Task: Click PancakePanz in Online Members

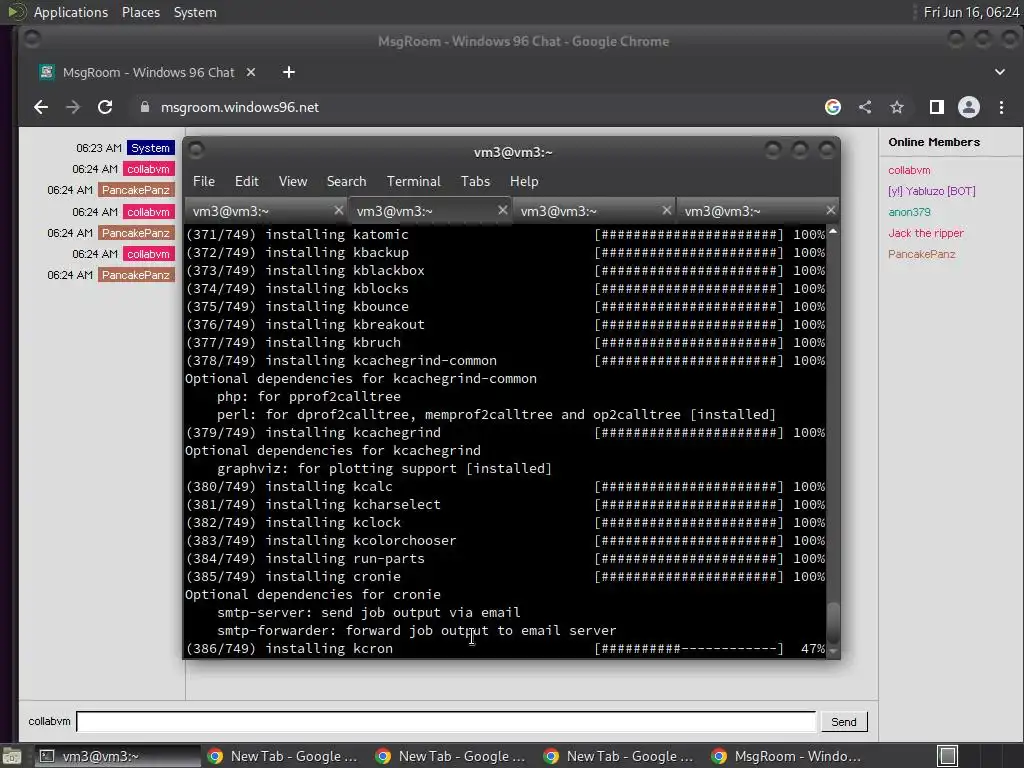Action: pyautogui.click(x=921, y=254)
